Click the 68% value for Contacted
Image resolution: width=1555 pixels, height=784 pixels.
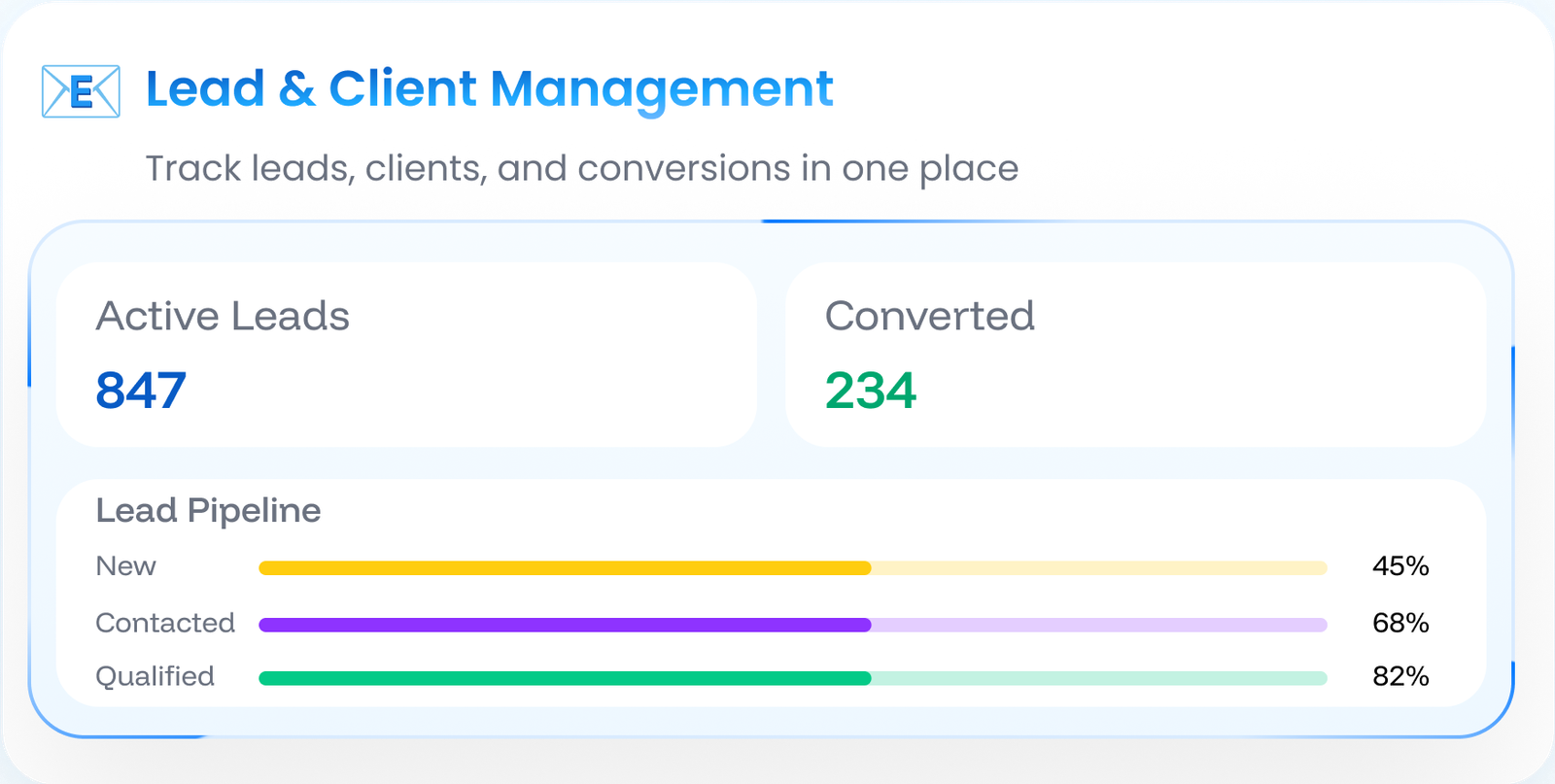click(x=1399, y=623)
